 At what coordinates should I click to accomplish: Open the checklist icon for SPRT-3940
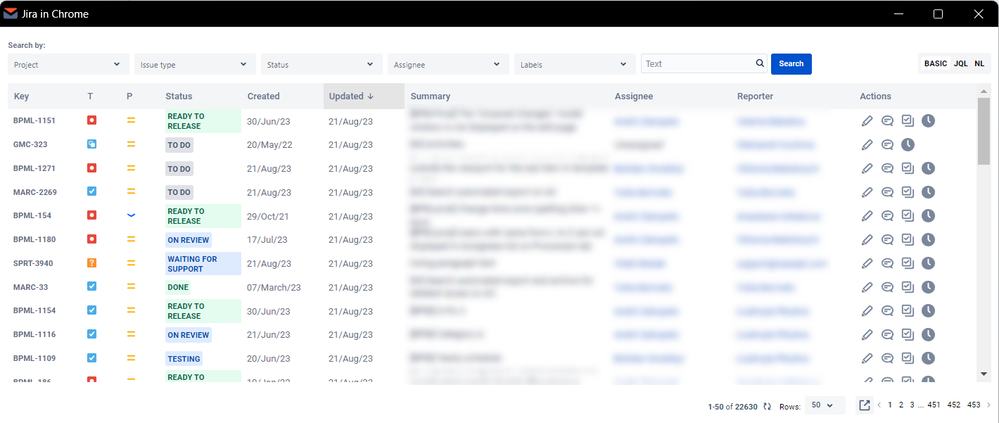(x=908, y=263)
